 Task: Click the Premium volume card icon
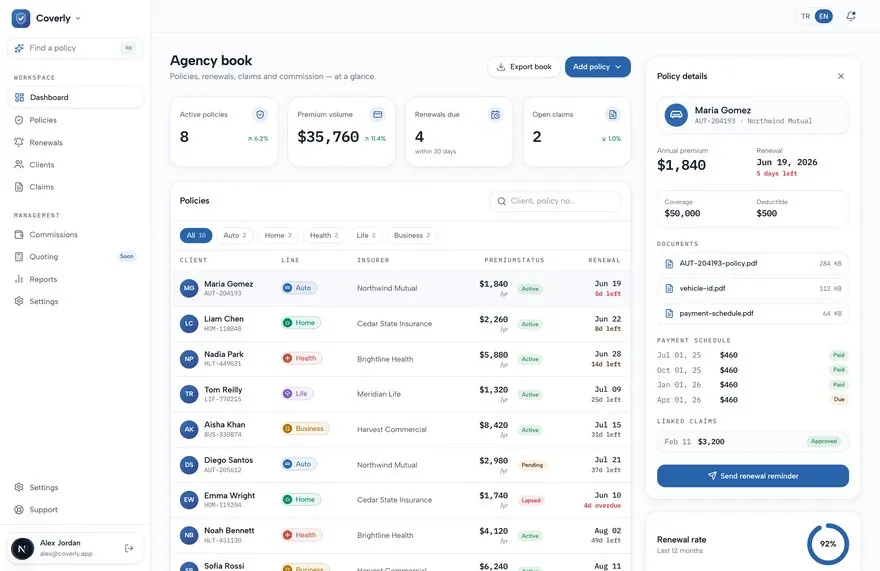(378, 115)
